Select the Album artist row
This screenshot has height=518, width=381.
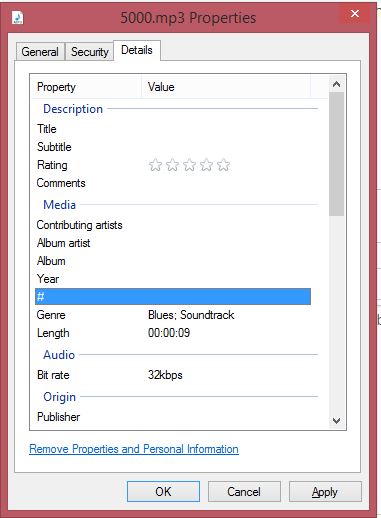coord(173,243)
